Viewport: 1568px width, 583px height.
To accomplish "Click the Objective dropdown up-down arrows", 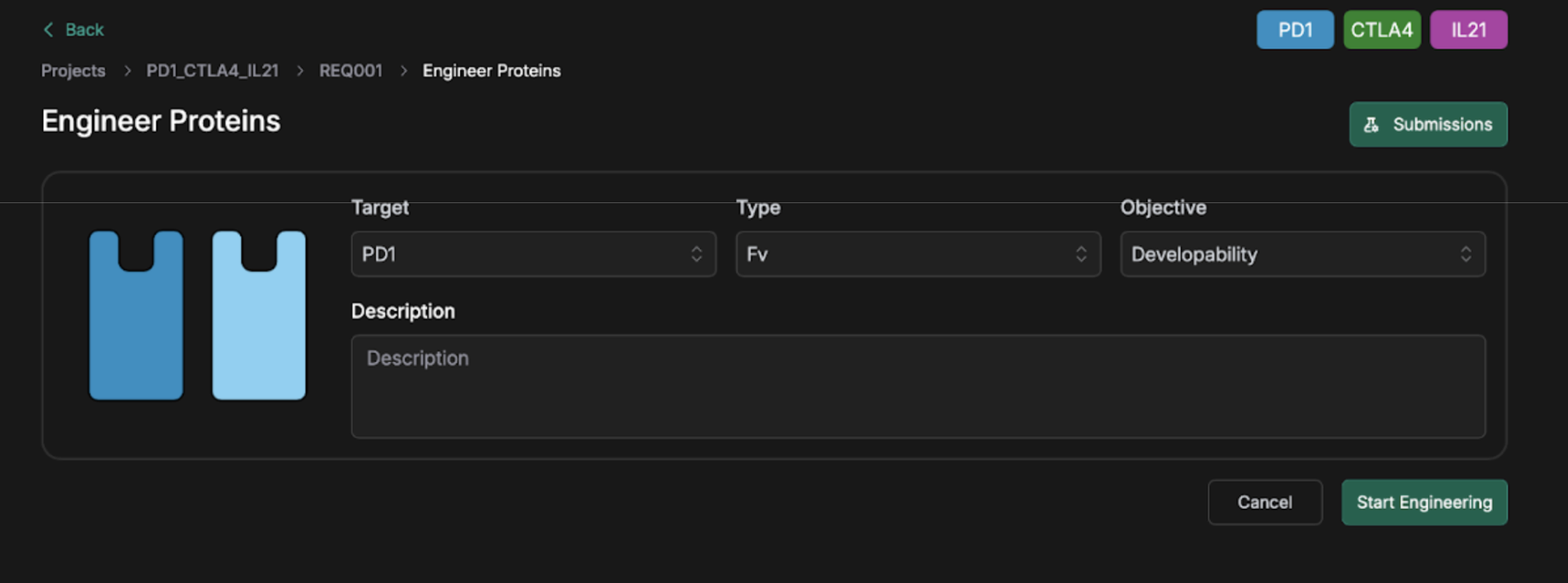I will [1465, 254].
